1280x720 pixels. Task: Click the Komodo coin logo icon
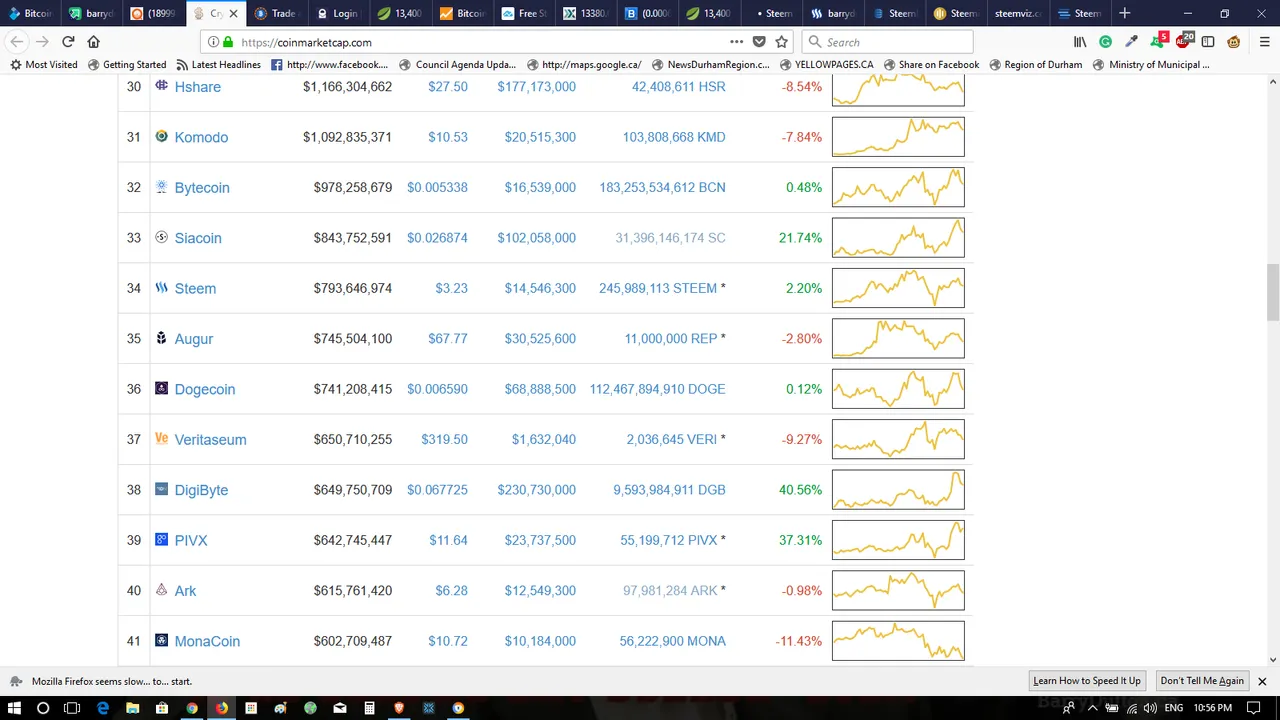(161, 136)
